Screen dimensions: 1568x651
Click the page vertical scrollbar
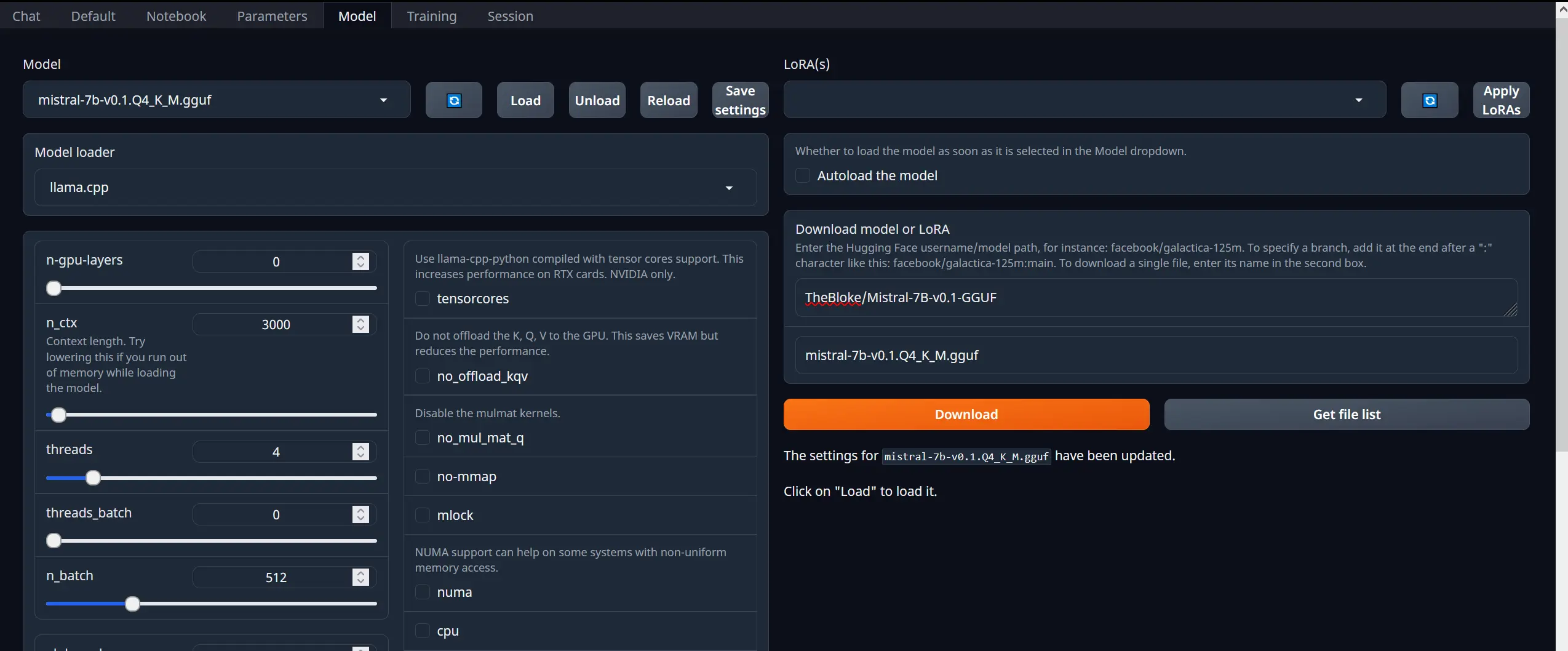pos(1562,234)
